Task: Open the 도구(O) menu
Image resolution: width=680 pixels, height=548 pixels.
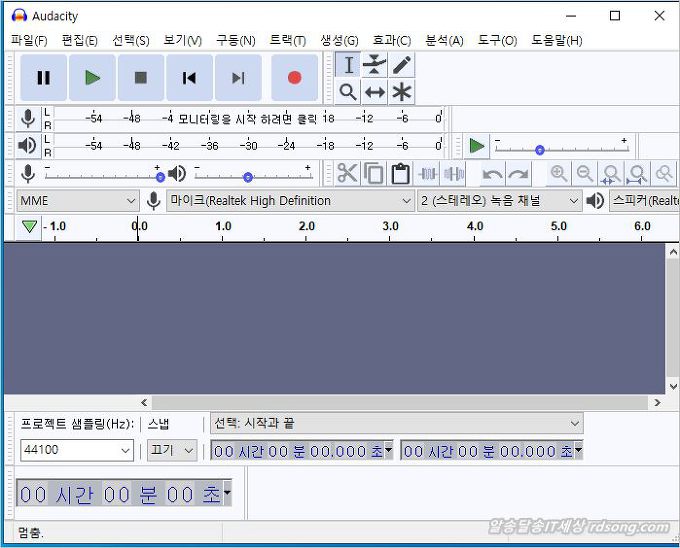Action: click(497, 40)
